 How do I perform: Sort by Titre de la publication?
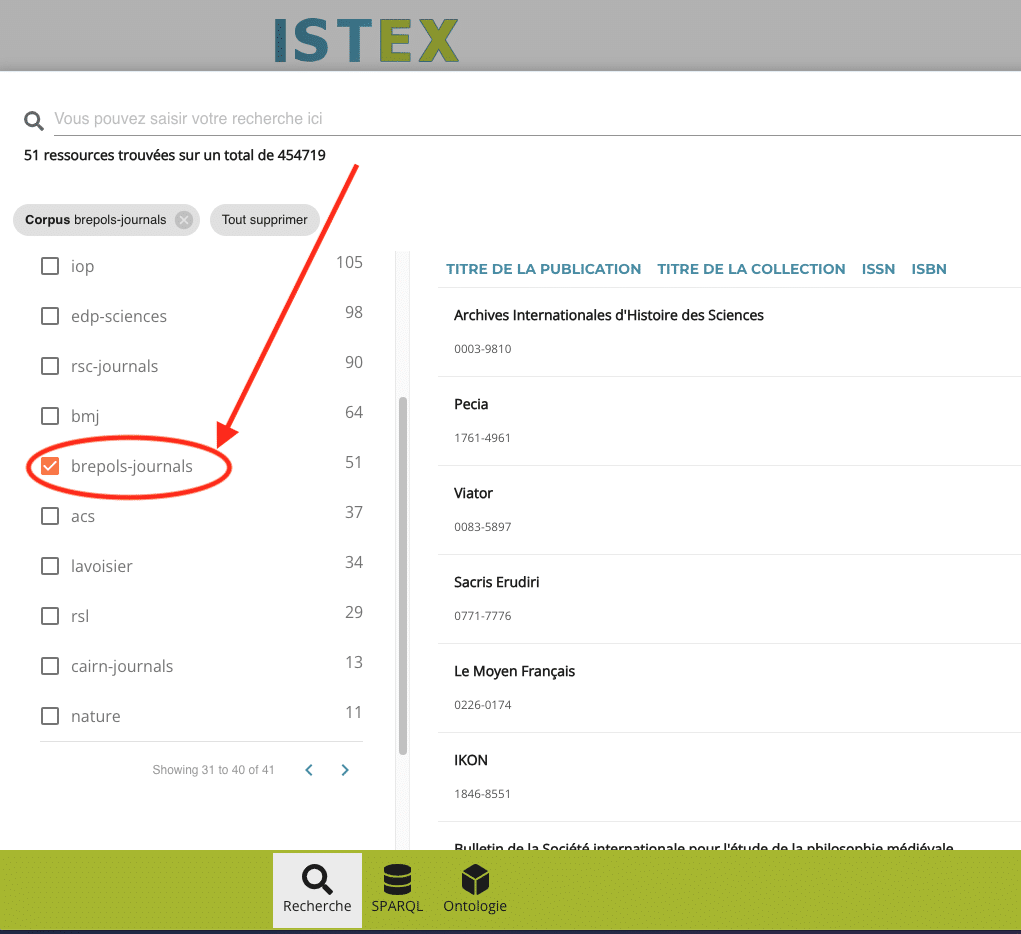543,269
